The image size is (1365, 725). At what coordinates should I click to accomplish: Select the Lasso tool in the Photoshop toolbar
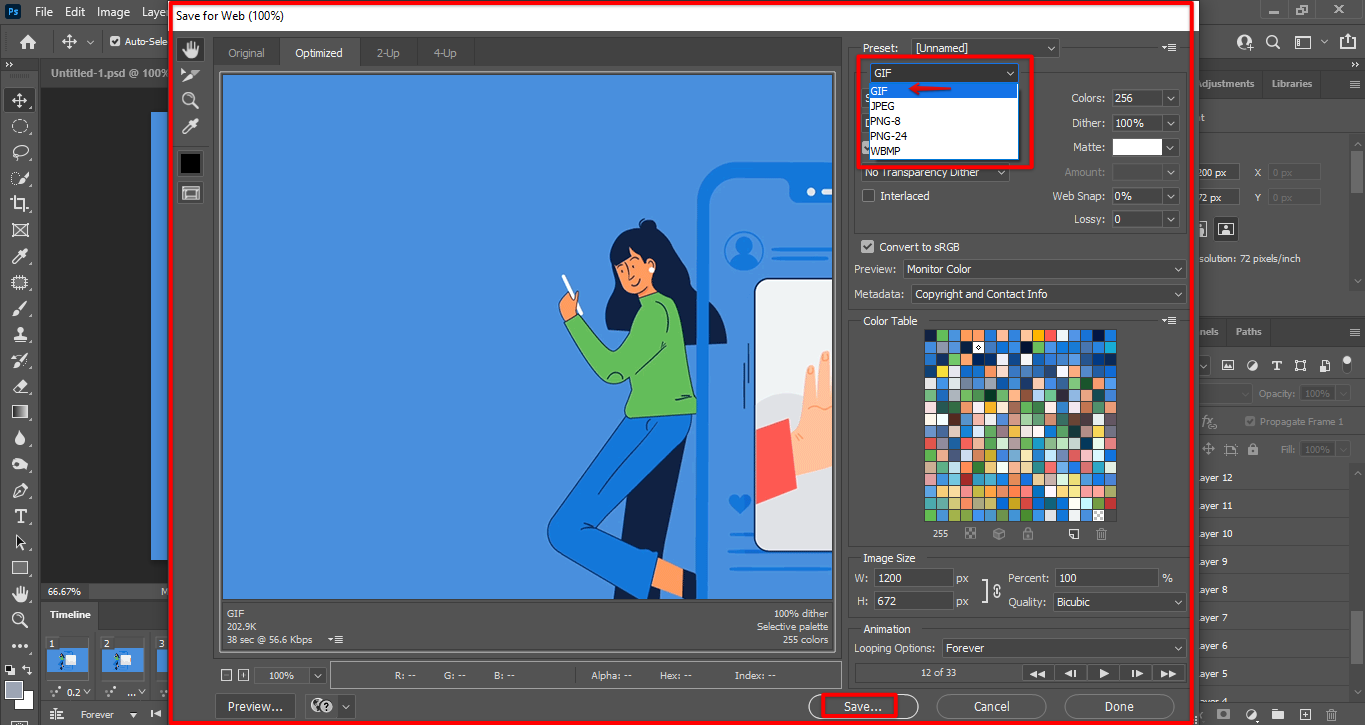pyautogui.click(x=19, y=152)
